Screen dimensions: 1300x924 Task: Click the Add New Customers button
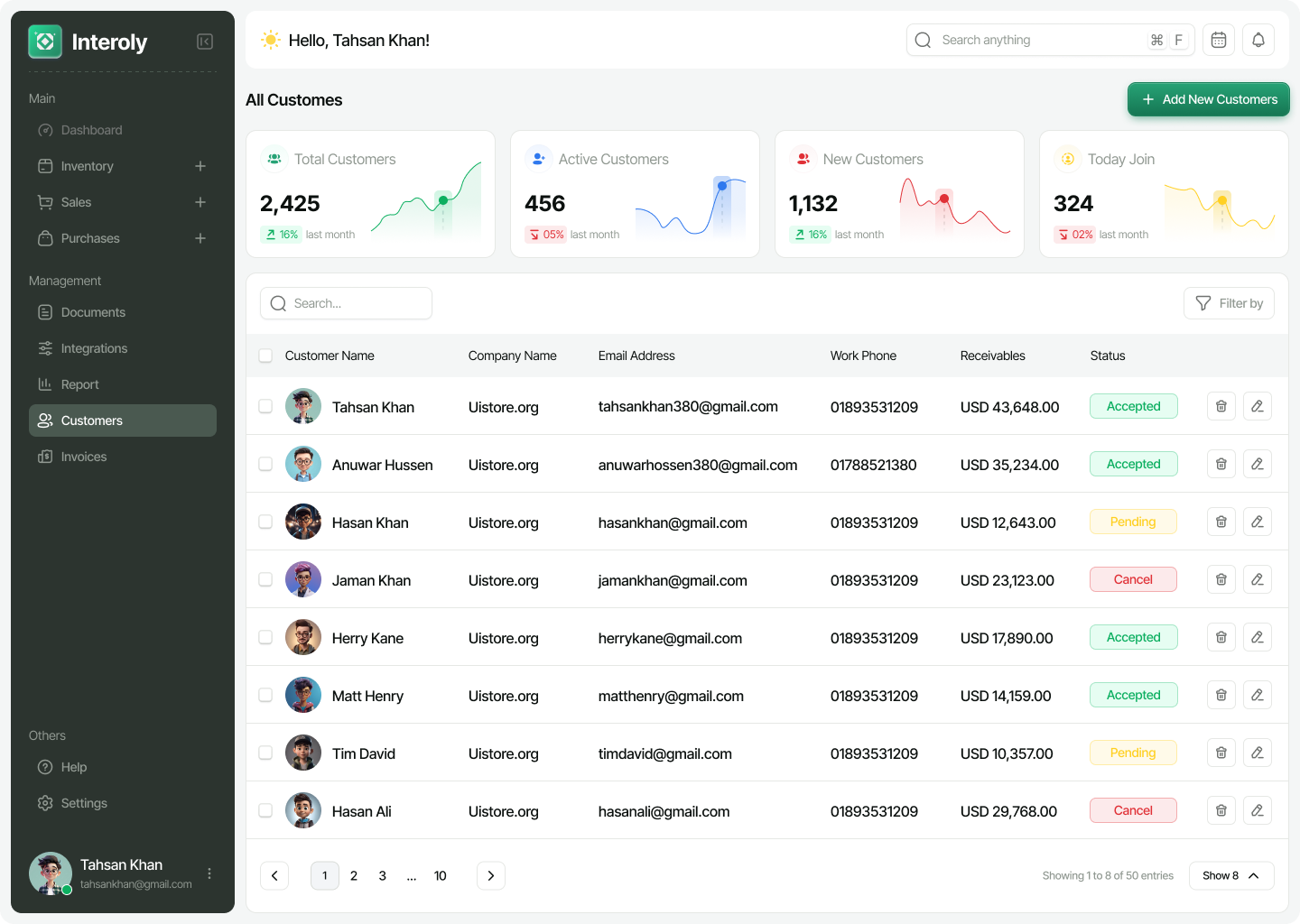tap(1208, 99)
